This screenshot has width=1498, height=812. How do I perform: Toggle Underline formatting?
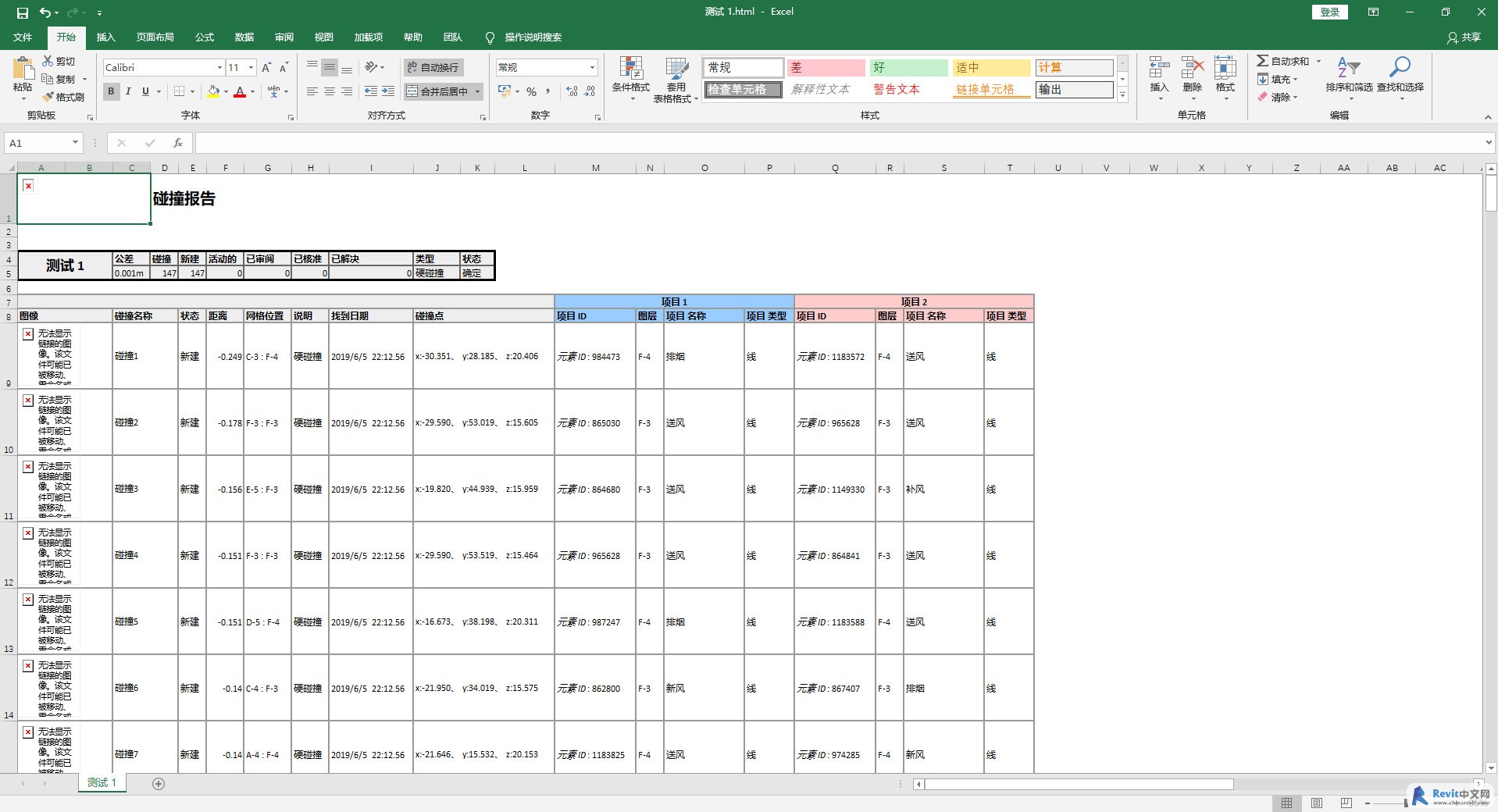point(145,91)
